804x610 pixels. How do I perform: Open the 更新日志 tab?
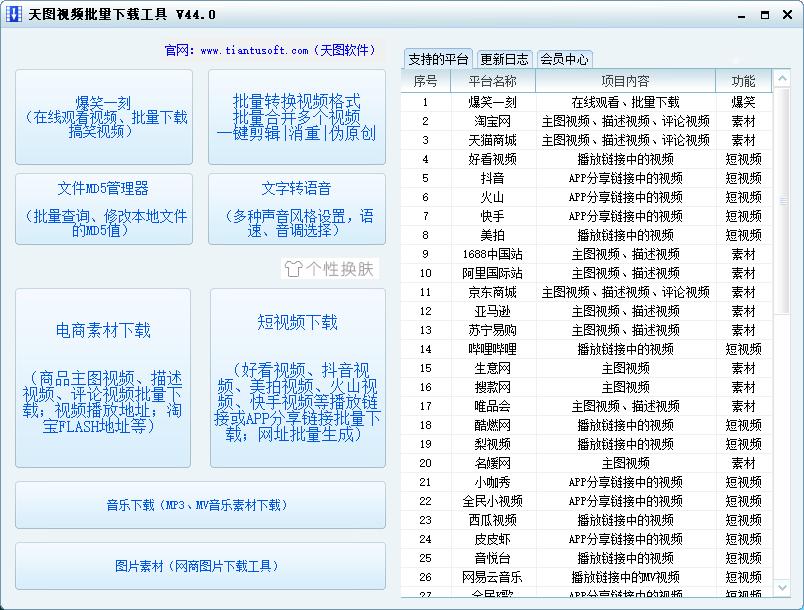coord(506,59)
